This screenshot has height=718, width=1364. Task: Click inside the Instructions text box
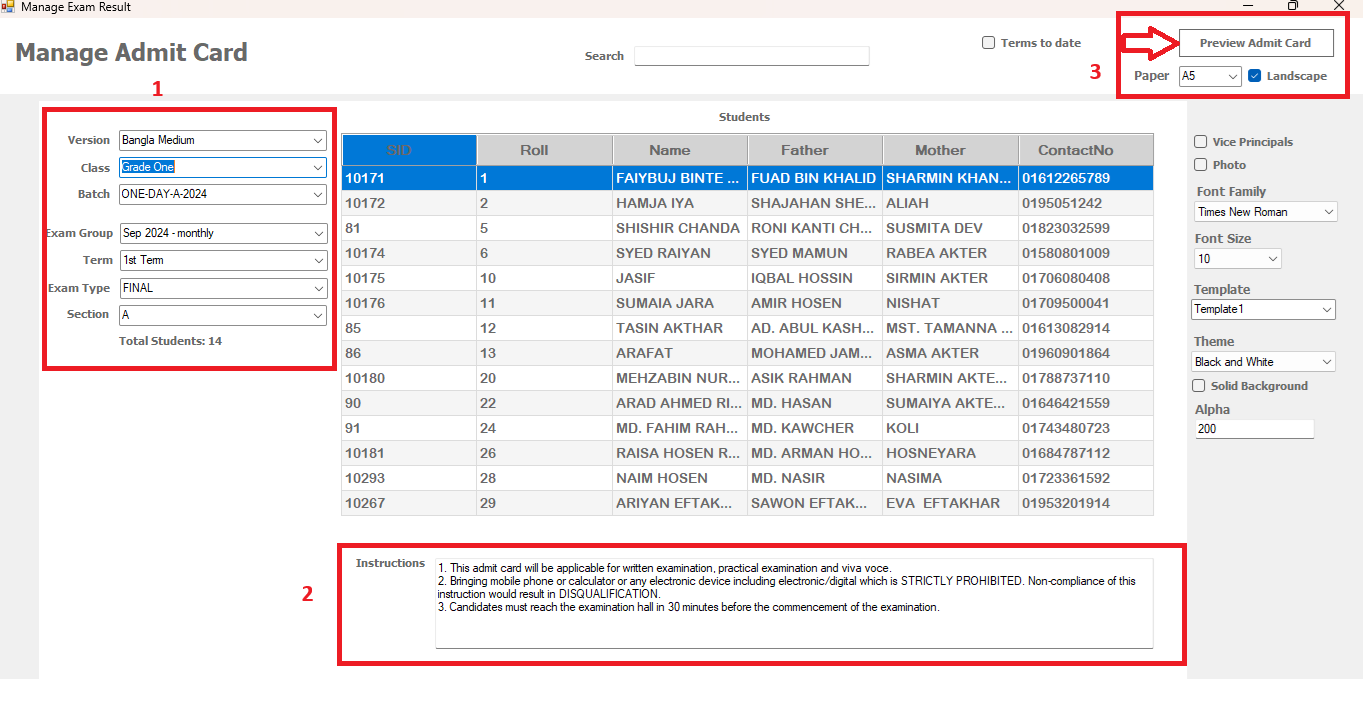794,603
